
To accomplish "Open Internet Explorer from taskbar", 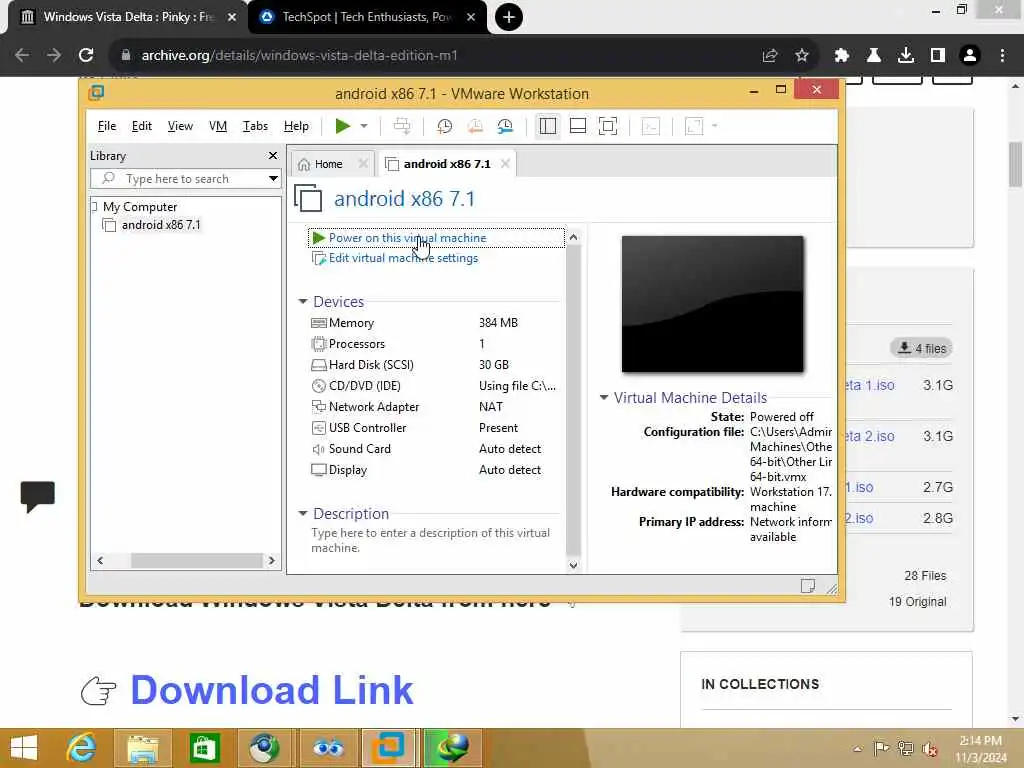I will click(82, 748).
